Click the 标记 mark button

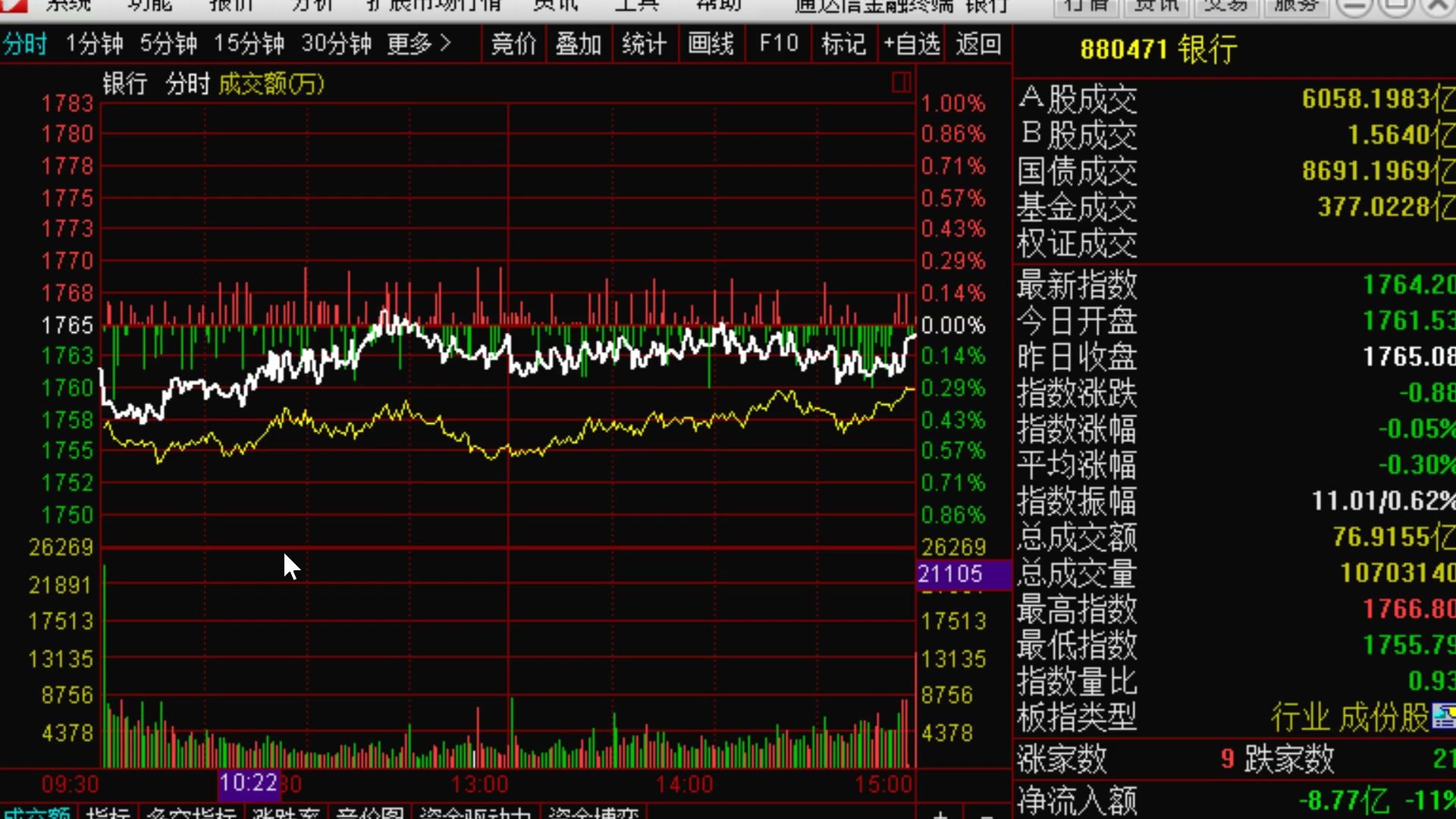coord(843,44)
